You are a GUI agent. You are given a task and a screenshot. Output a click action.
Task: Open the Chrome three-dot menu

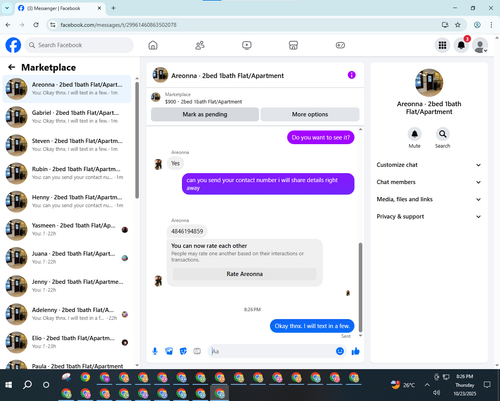tap(491, 25)
